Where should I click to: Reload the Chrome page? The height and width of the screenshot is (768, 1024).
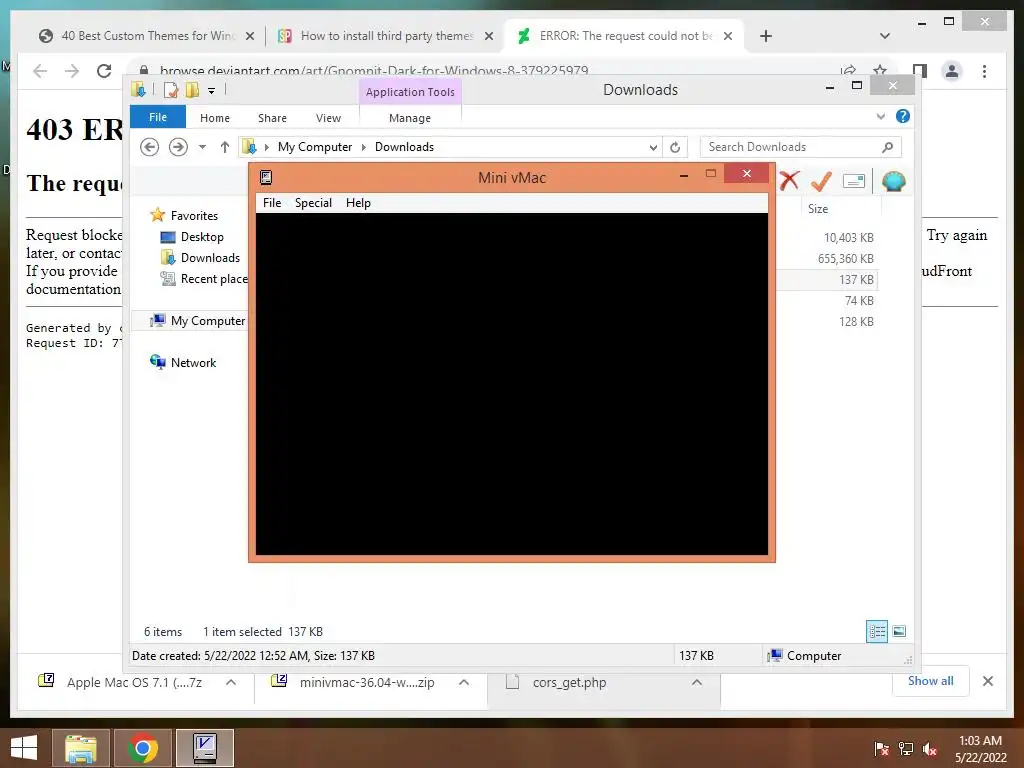tap(104, 71)
